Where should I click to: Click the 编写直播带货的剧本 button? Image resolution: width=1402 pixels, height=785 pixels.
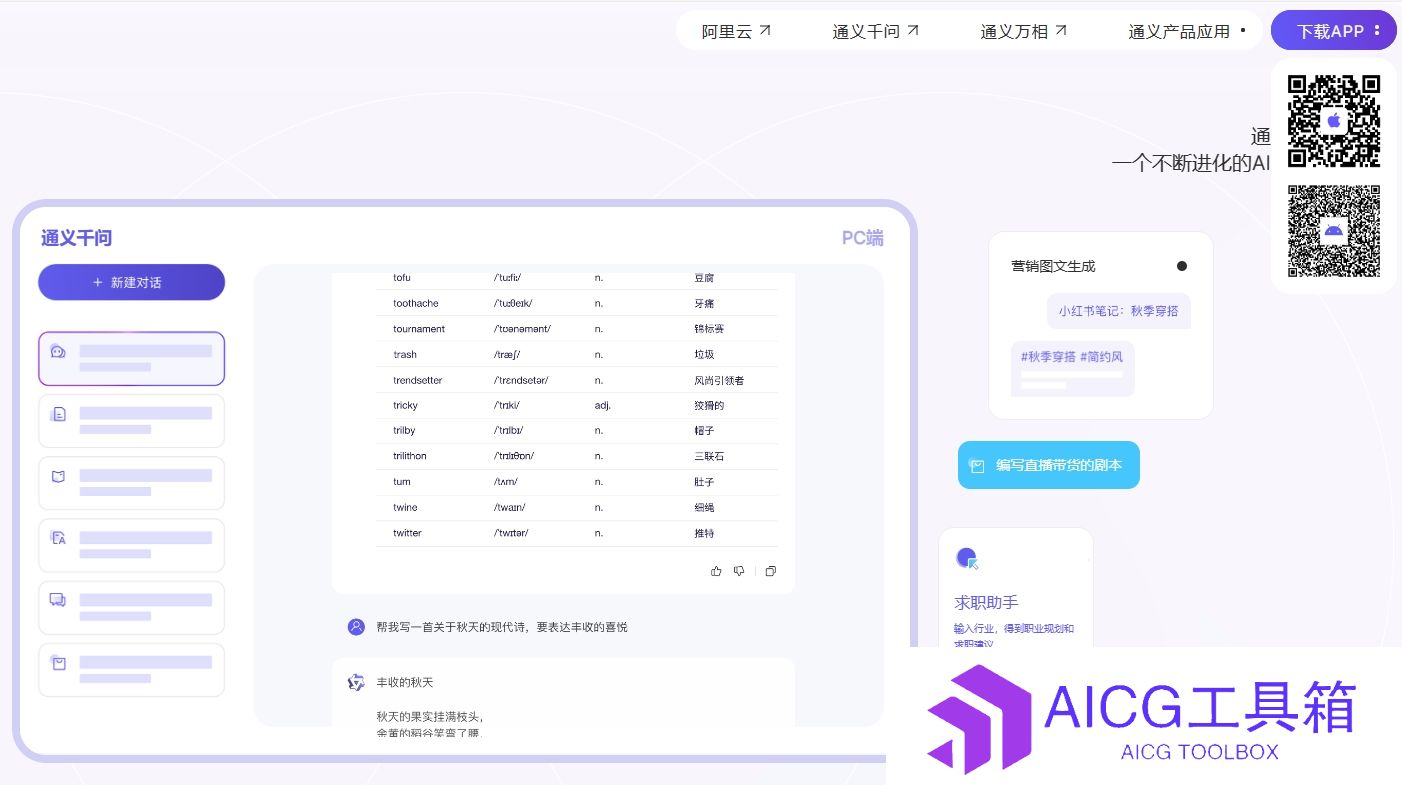(1049, 465)
